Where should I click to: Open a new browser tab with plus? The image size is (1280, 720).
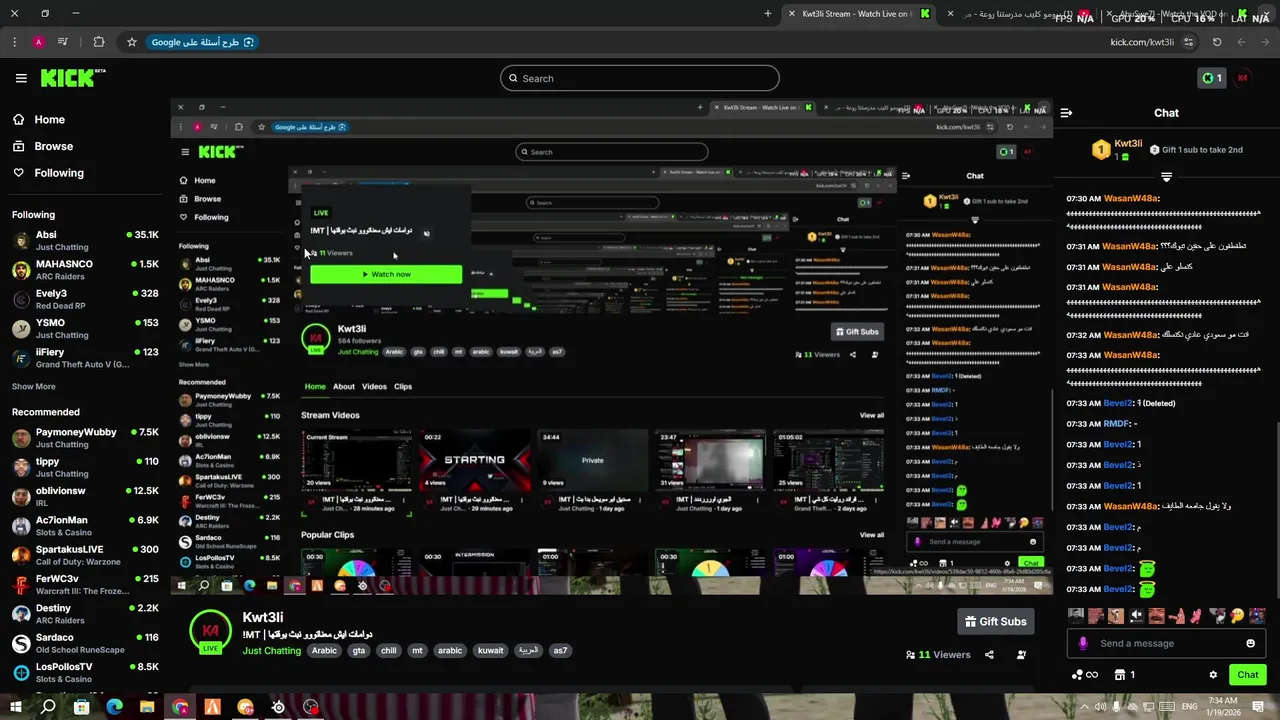pos(768,14)
